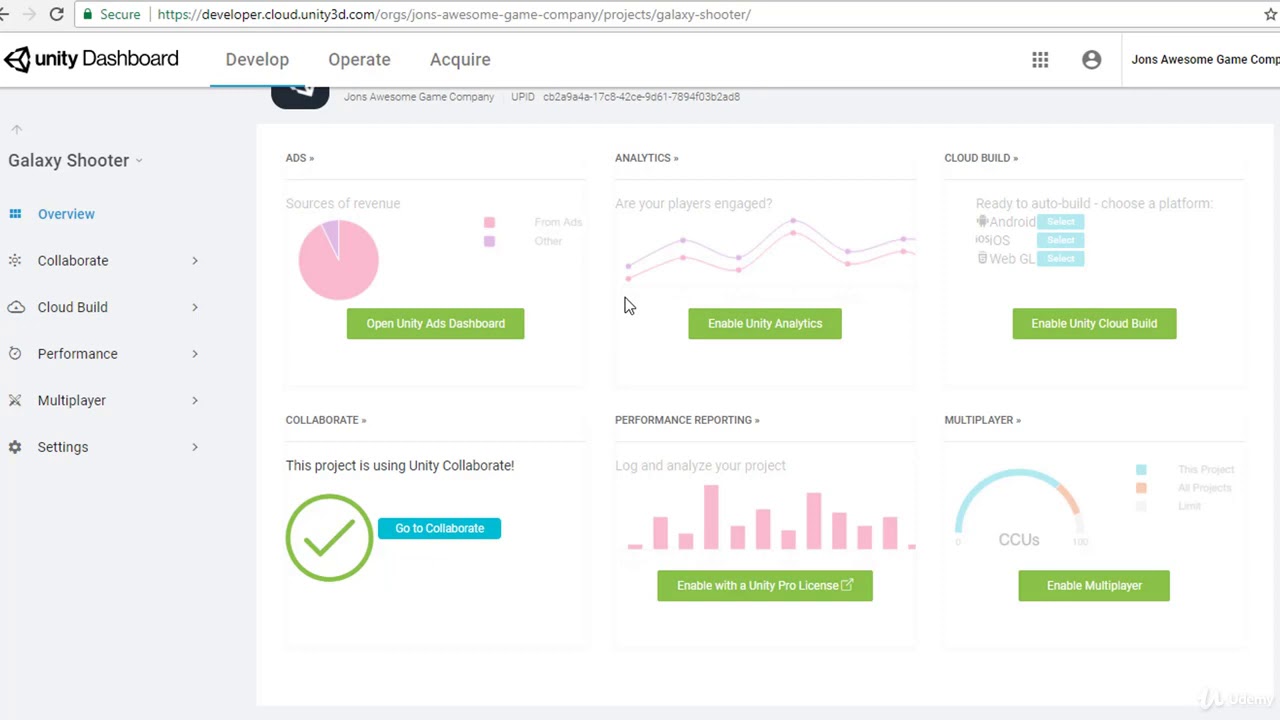This screenshot has width=1280, height=720.
Task: Open Cloud Build in the sidebar
Action: (x=72, y=307)
